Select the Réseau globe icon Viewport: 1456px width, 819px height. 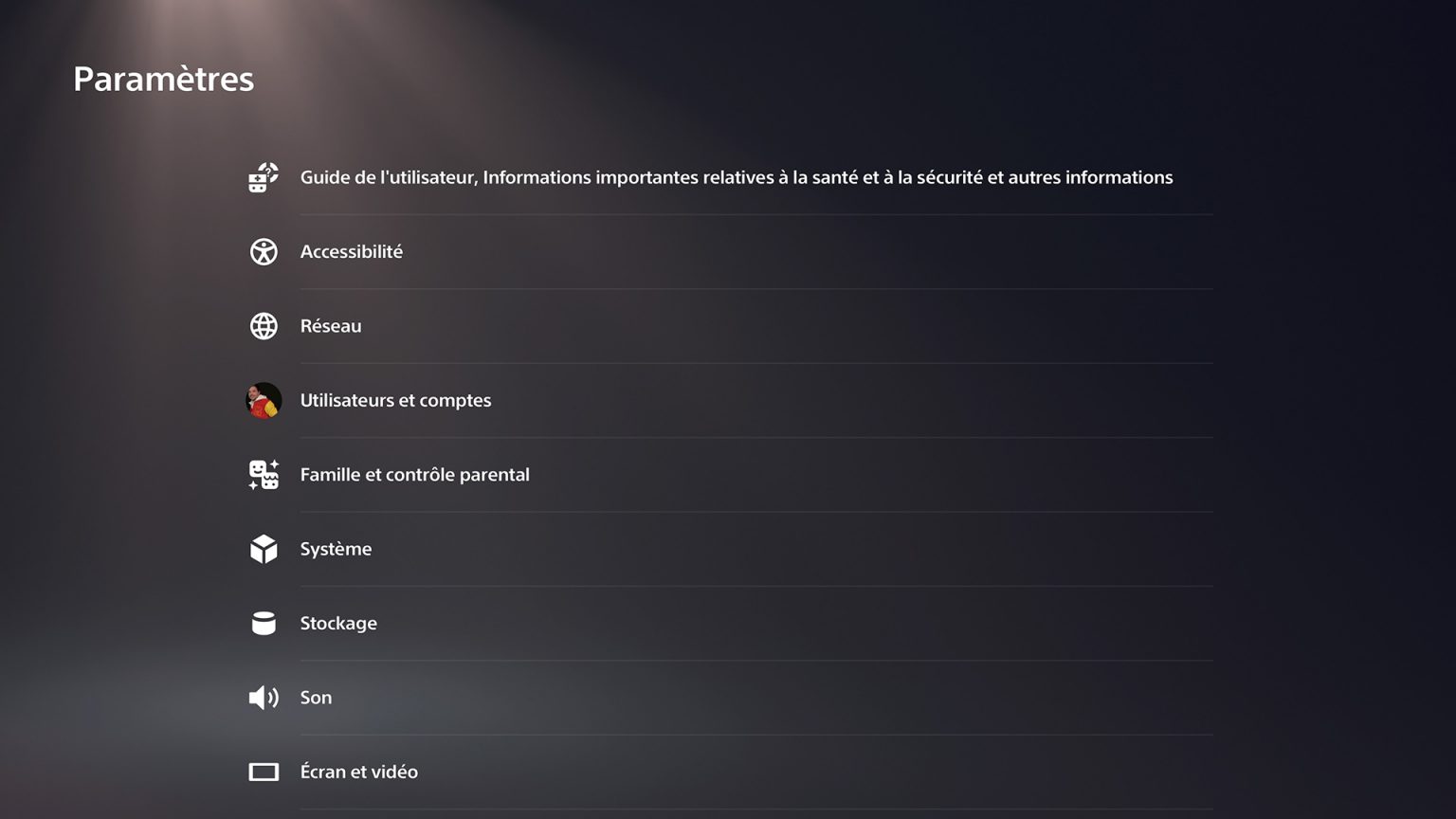tap(263, 325)
